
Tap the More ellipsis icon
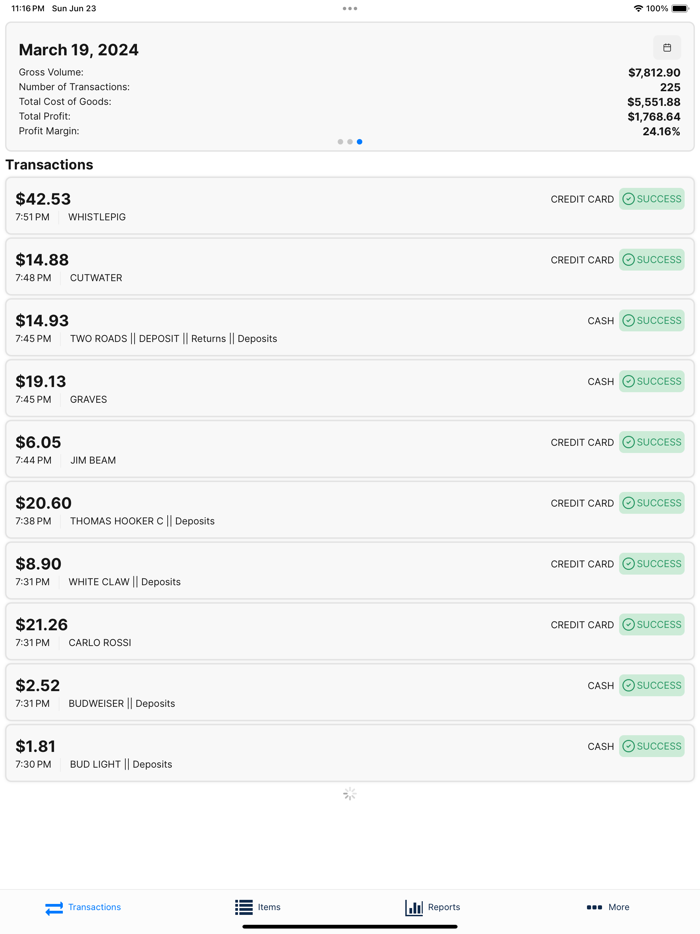pyautogui.click(x=594, y=907)
